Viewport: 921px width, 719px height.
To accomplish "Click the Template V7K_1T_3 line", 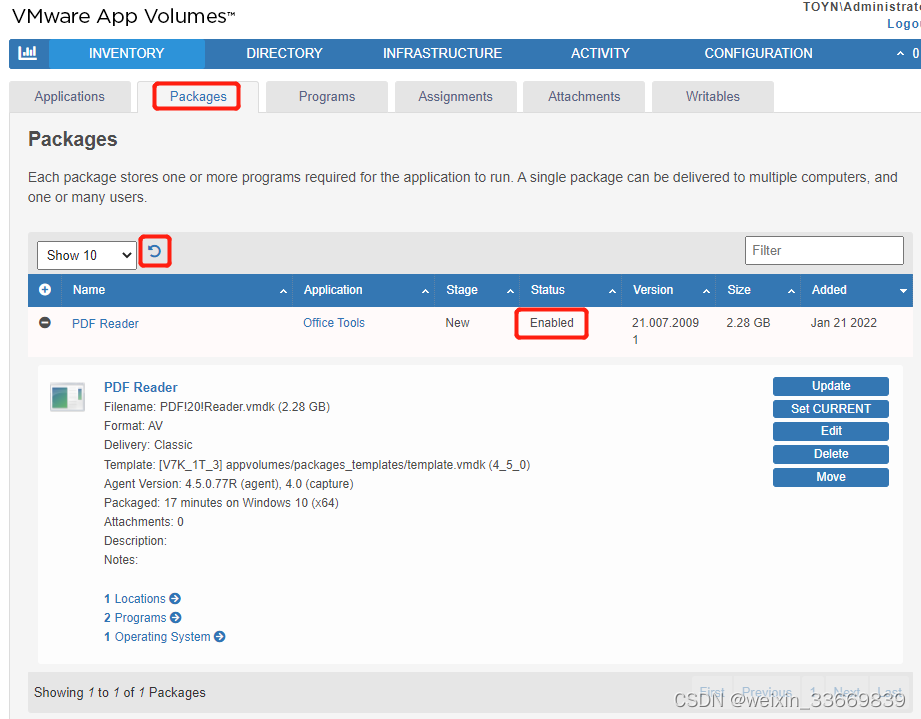I will 317,465.
